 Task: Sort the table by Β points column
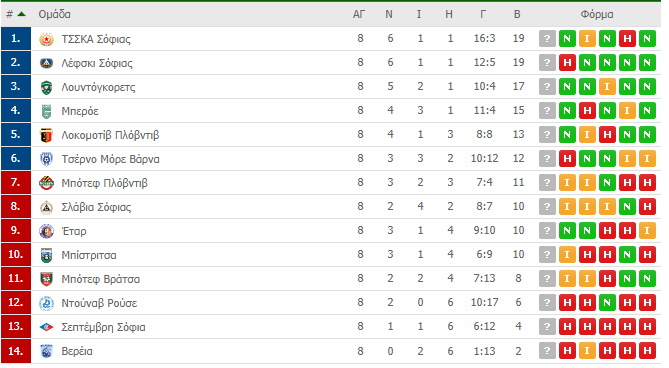[517, 14]
